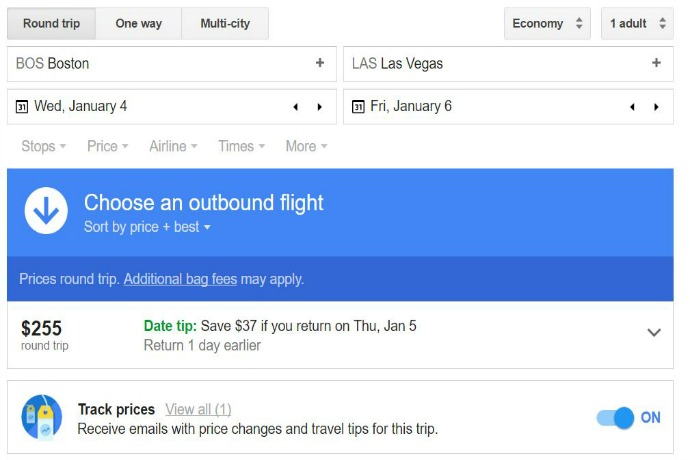Select the Multi-city tab

click(x=225, y=23)
